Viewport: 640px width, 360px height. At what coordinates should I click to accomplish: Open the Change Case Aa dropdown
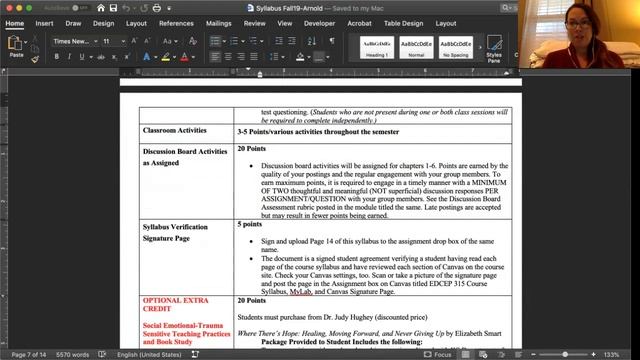(x=170, y=41)
